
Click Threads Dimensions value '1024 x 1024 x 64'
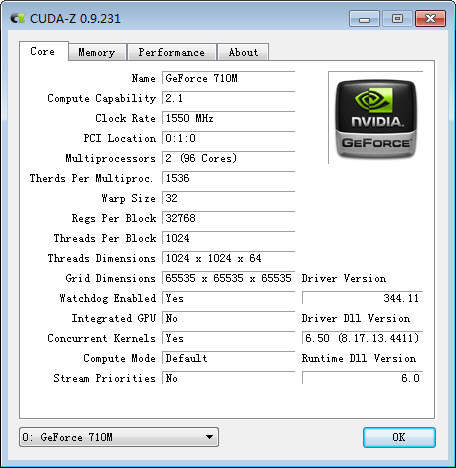[x=229, y=258]
